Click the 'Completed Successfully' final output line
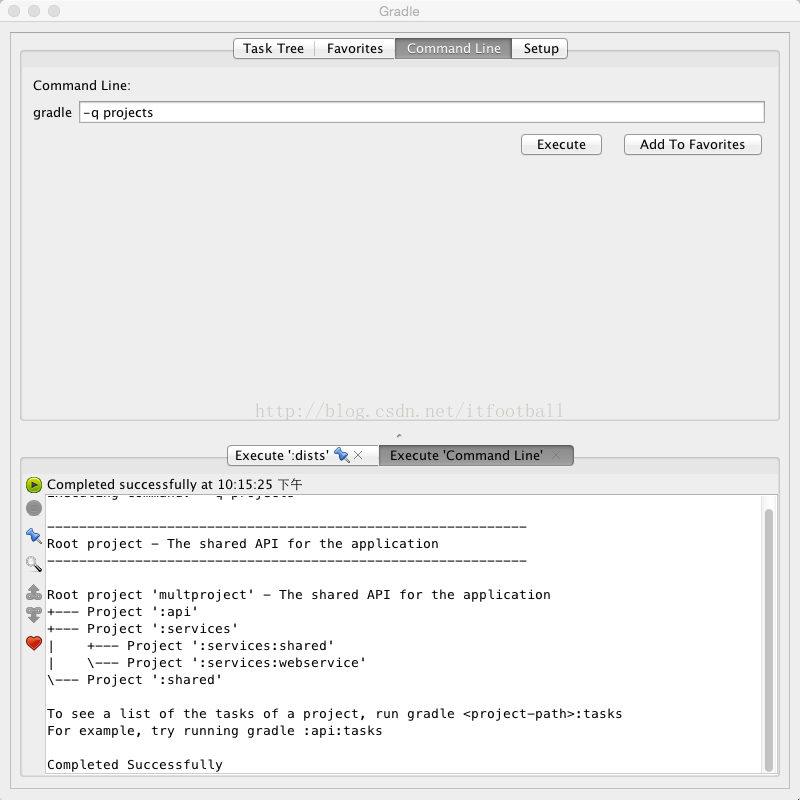800x800 pixels. 135,765
